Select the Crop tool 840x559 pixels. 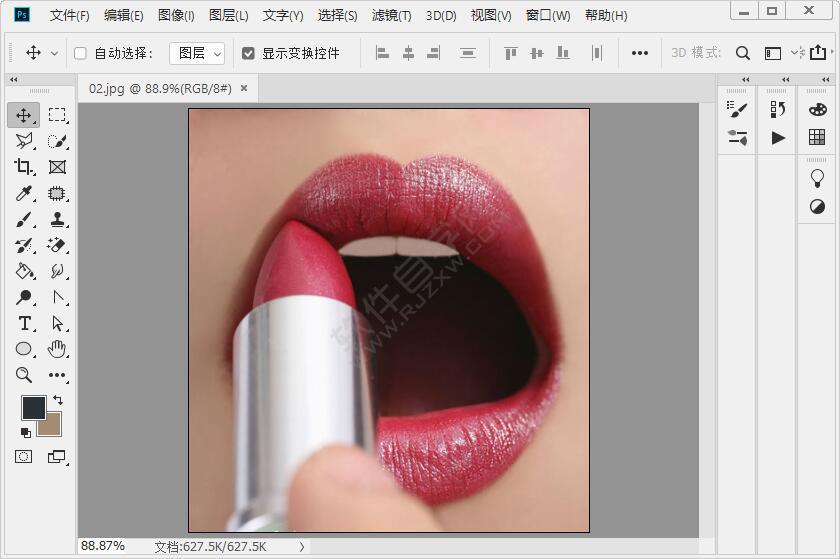click(24, 167)
